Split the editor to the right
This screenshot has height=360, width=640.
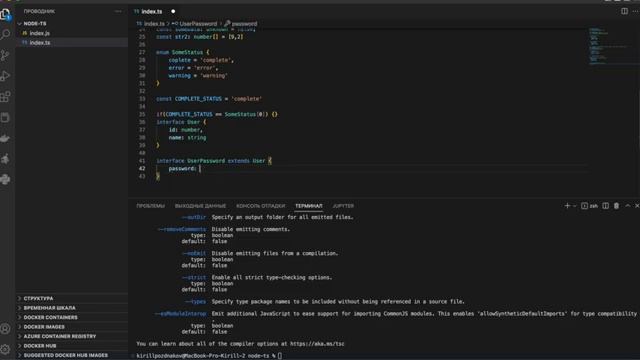tap(624, 11)
